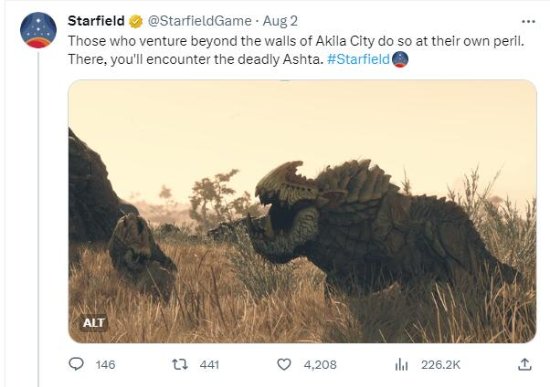Retweet using the arrows icon
This screenshot has height=387, width=550.
click(x=180, y=365)
